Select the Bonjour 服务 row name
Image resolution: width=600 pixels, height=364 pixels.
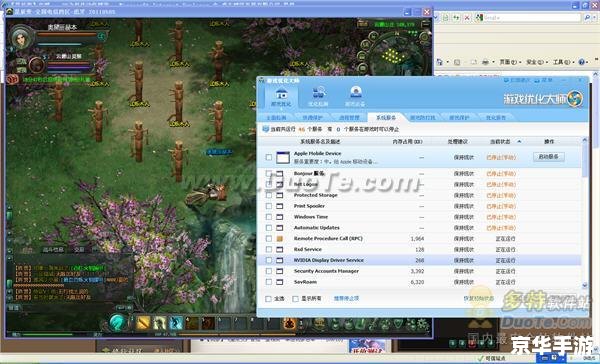coord(309,173)
